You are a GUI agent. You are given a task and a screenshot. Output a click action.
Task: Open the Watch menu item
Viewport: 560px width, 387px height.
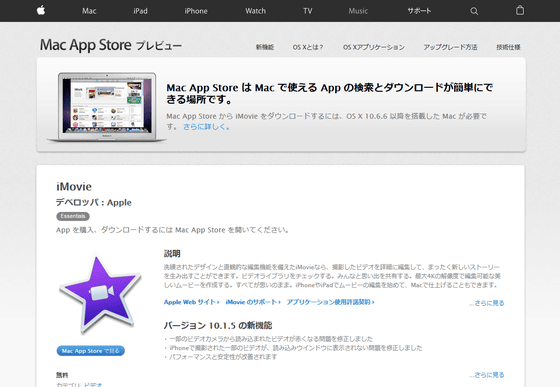pyautogui.click(x=255, y=11)
